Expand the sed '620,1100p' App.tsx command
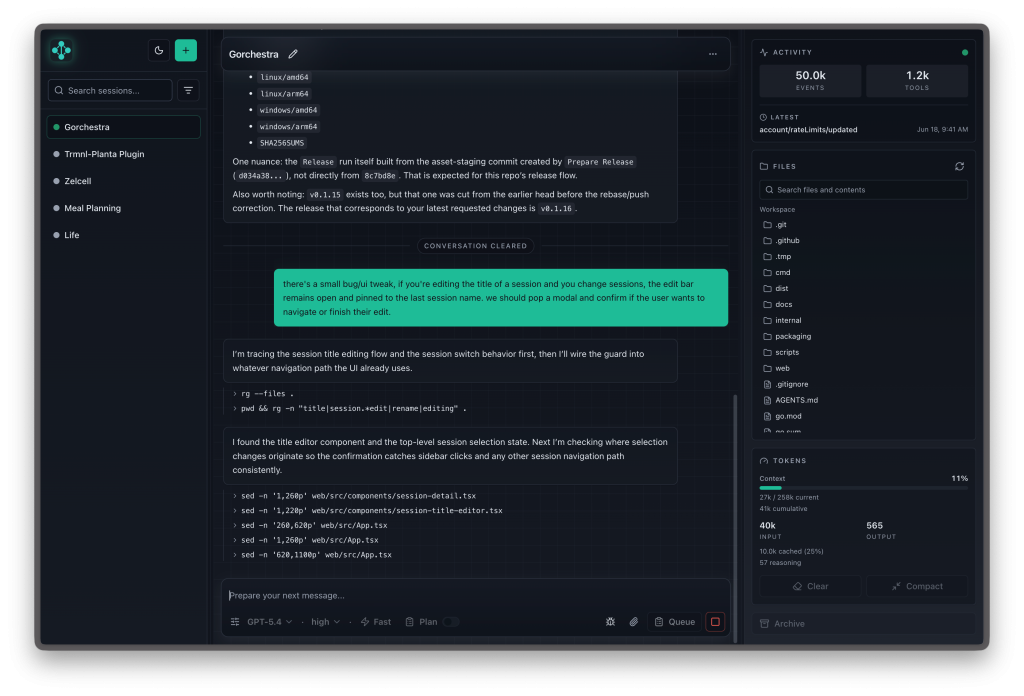1024x696 pixels. coord(312,555)
